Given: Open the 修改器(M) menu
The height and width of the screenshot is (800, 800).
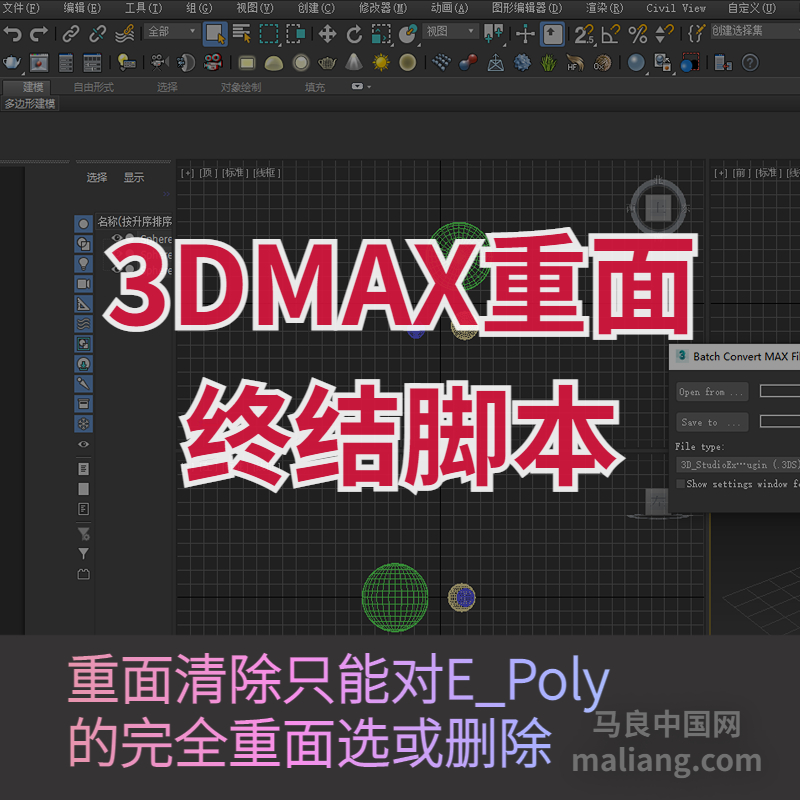Looking at the screenshot, I should point(383,8).
